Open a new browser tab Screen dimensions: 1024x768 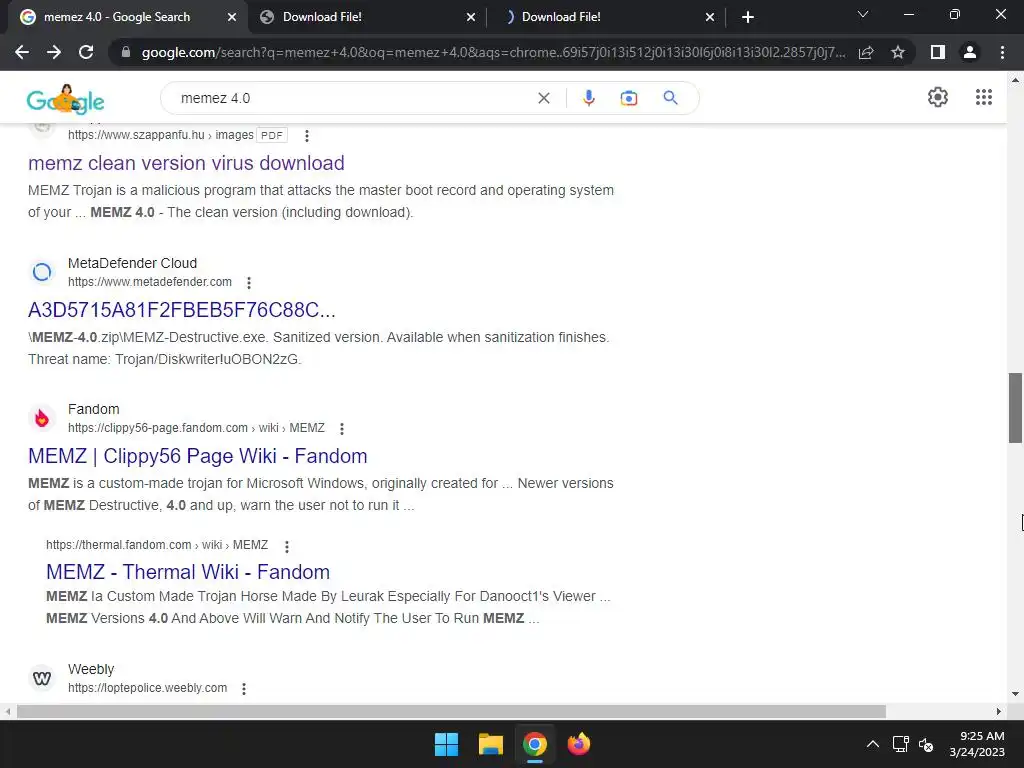click(748, 17)
